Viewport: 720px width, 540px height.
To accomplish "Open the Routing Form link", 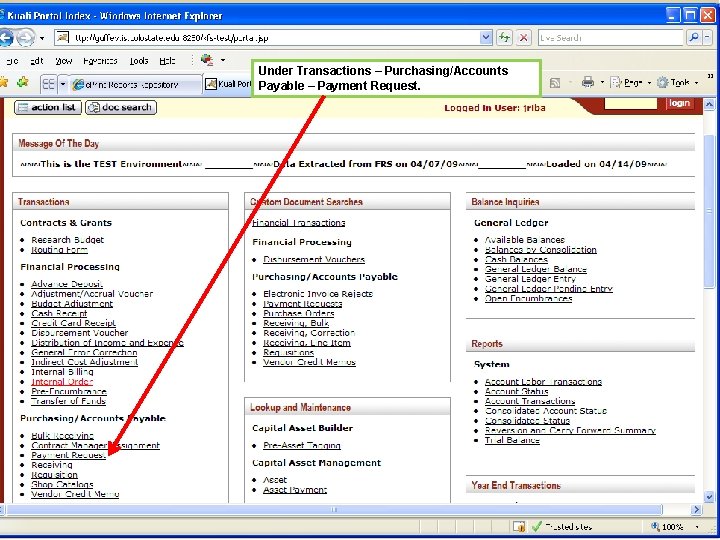I will click(59, 250).
